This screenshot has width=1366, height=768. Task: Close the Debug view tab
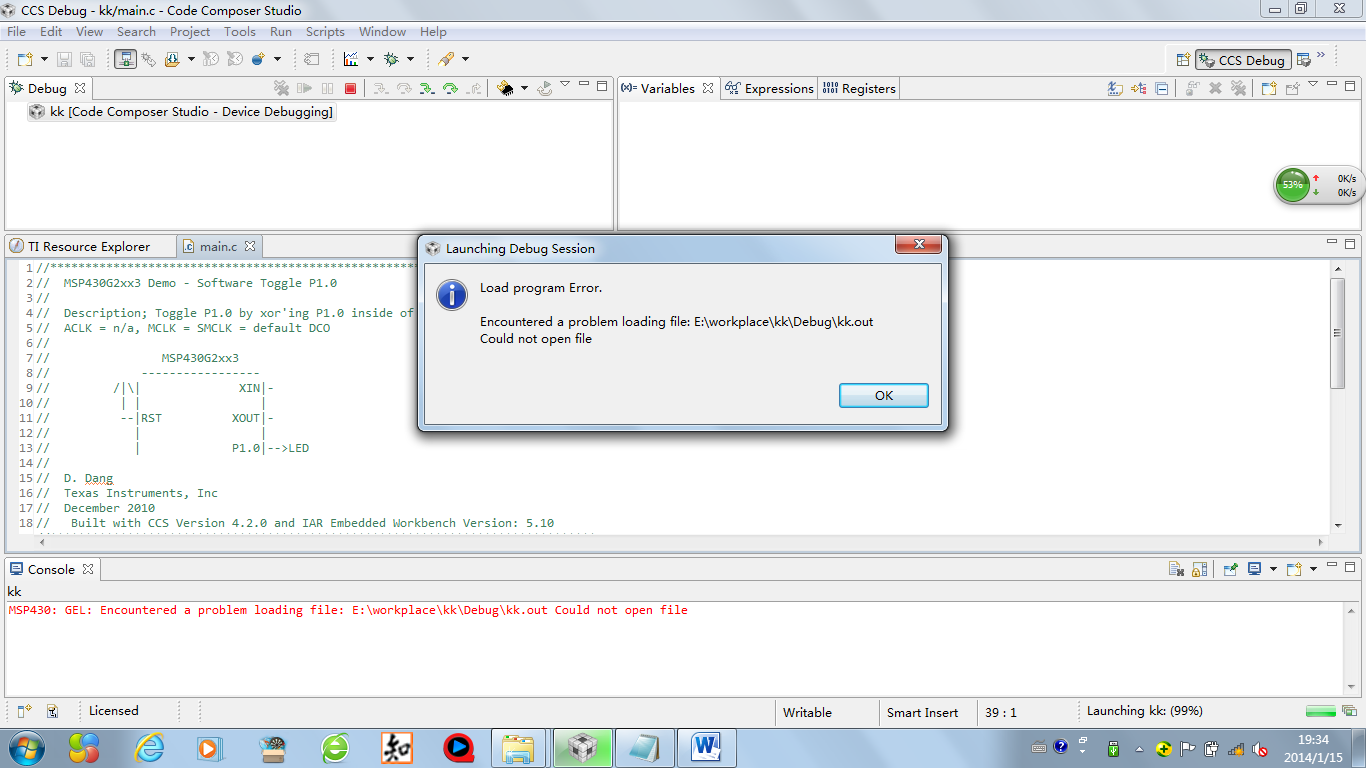[80, 88]
